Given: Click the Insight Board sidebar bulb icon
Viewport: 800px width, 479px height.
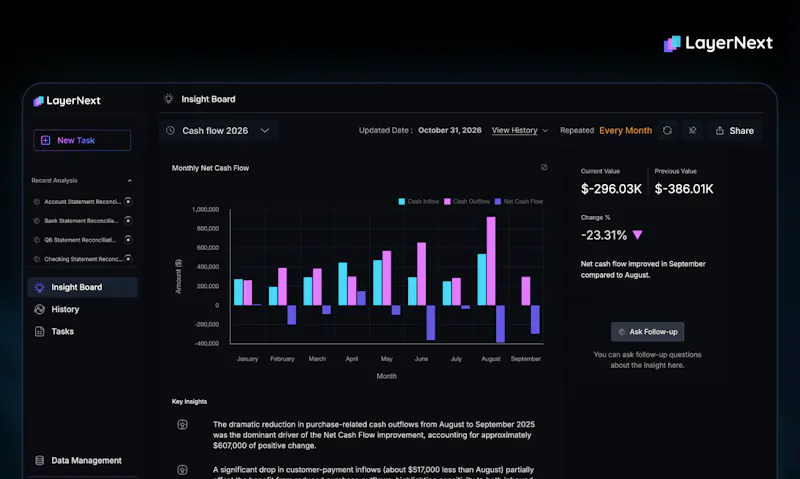Looking at the screenshot, I should (x=39, y=287).
